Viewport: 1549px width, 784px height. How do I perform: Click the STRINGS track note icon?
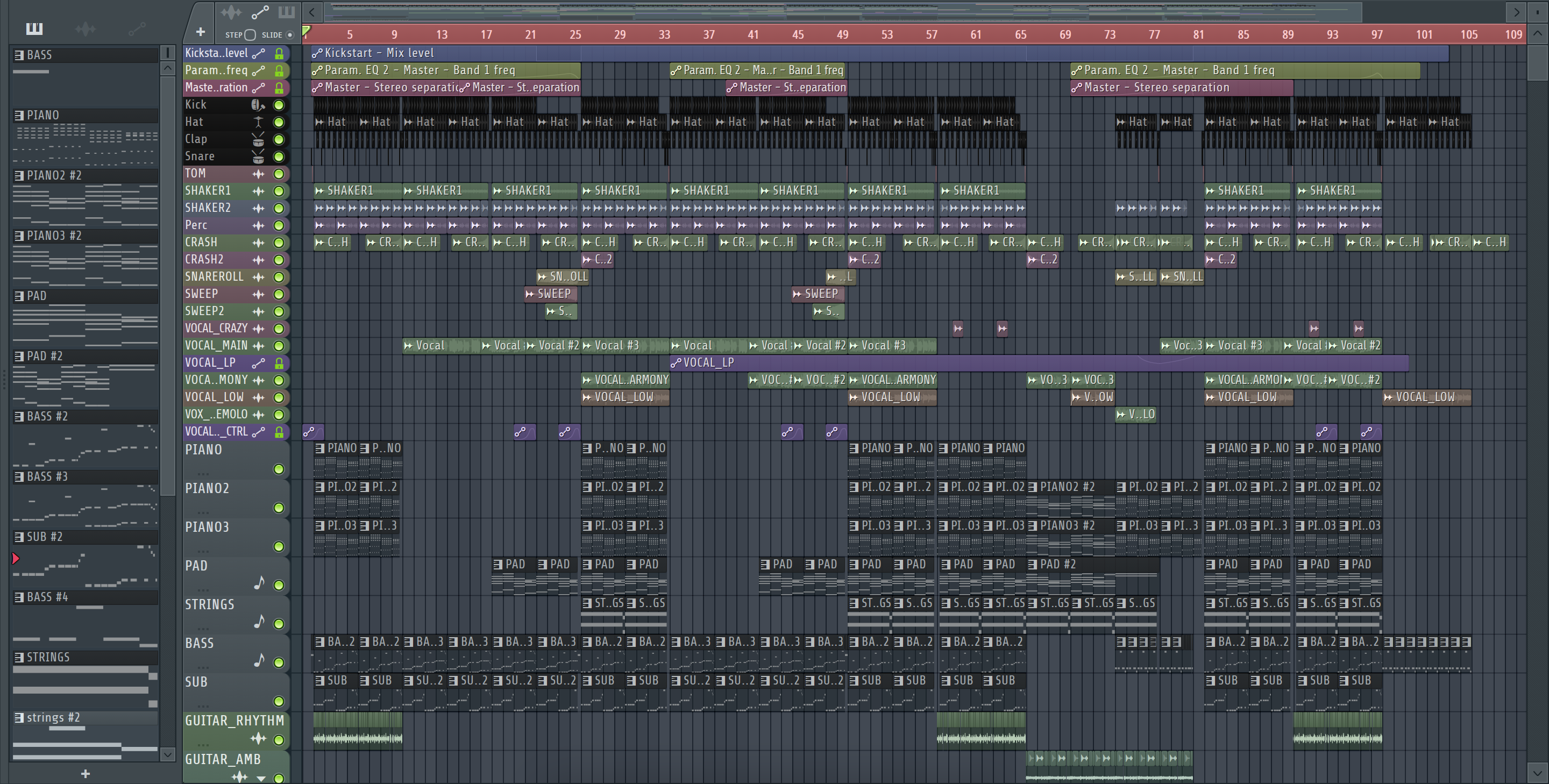pos(259,621)
